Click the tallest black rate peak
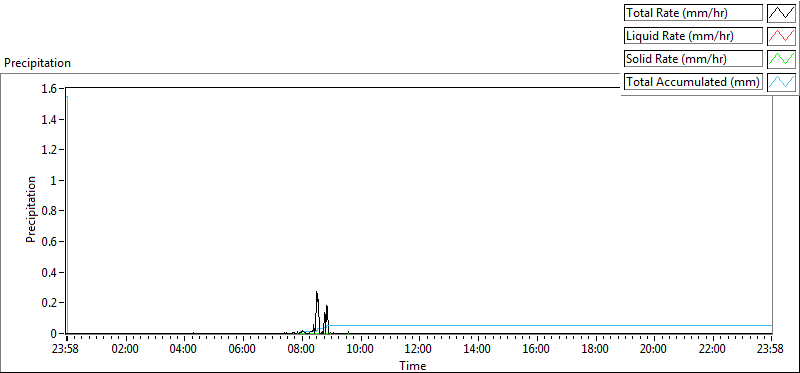This screenshot has width=800, height=373. 317,292
